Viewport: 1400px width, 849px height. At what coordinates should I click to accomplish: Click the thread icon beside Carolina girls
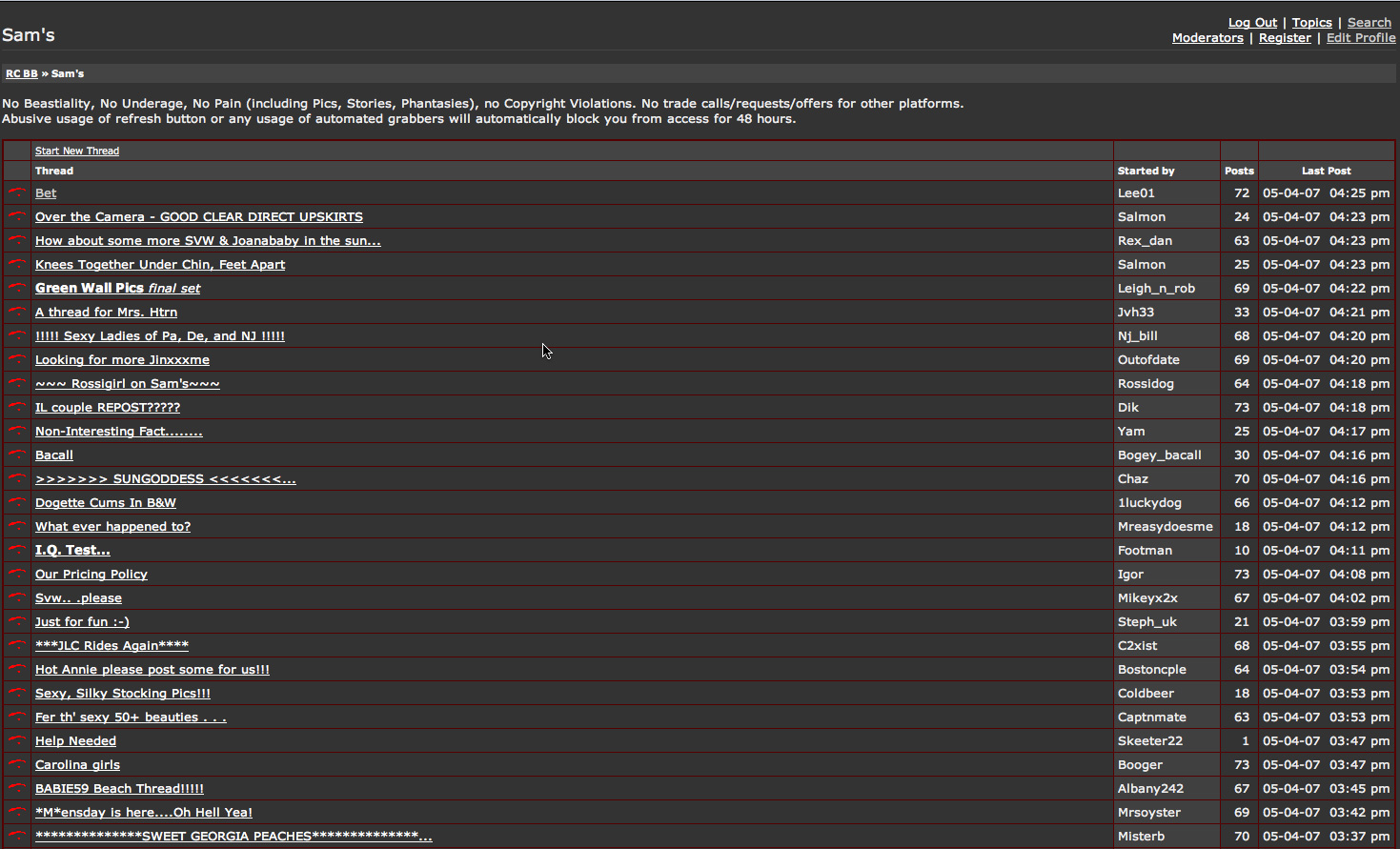17,764
